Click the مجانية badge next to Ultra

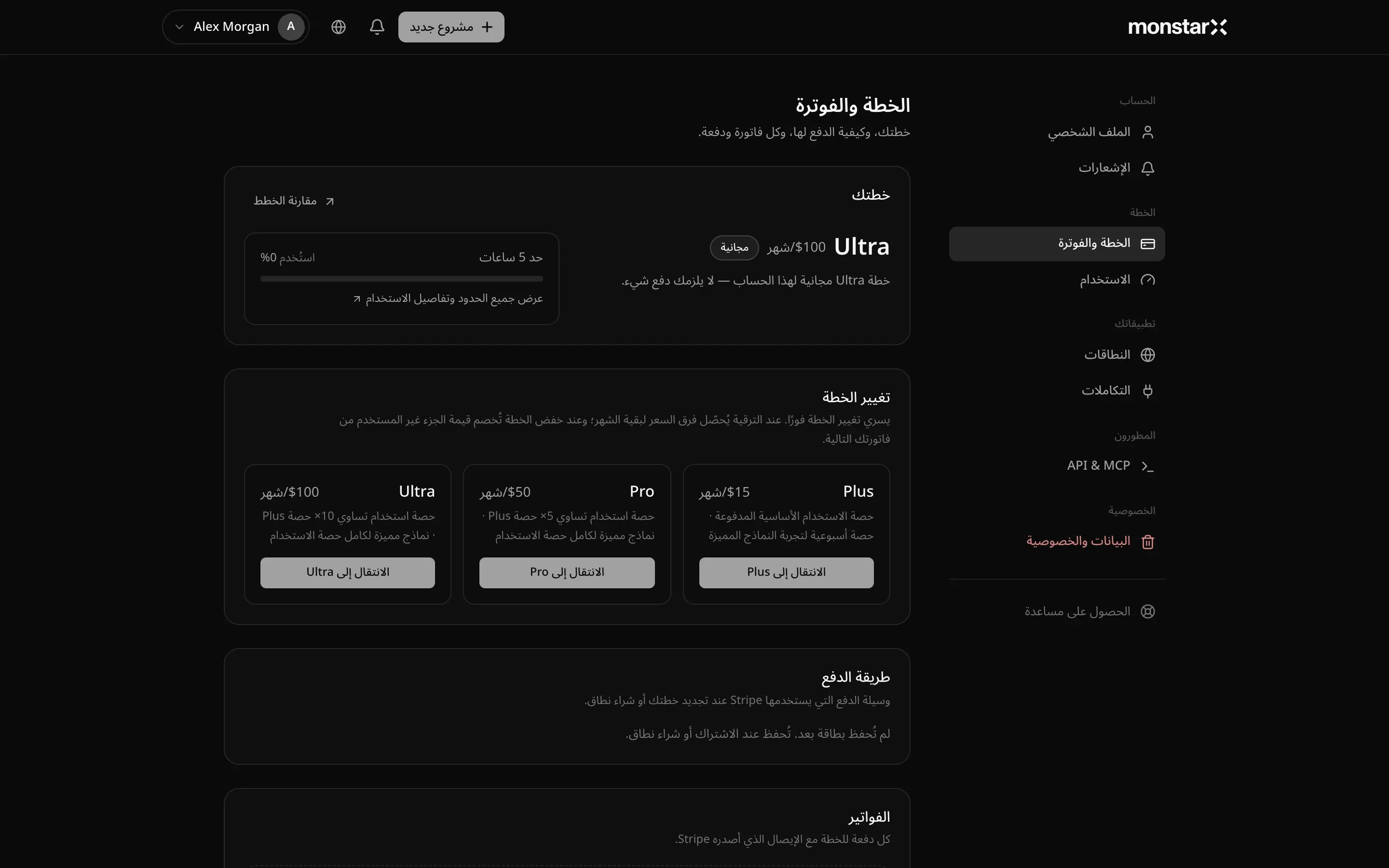[x=734, y=247]
